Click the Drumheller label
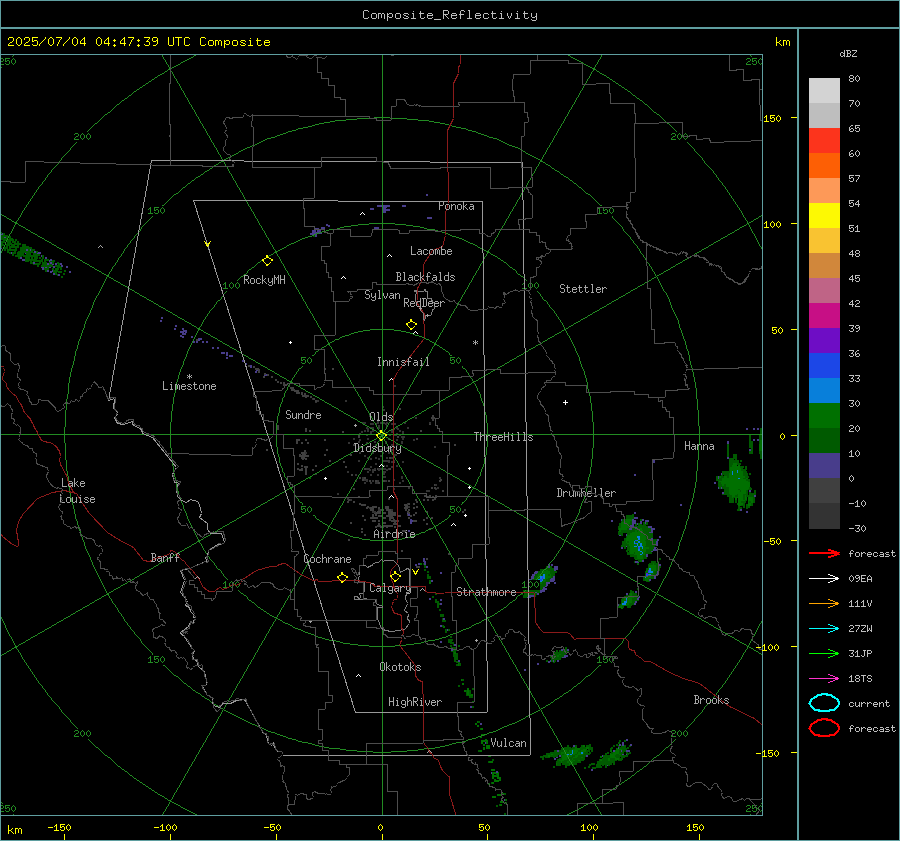Viewport: 900px width, 841px height. 586,493
